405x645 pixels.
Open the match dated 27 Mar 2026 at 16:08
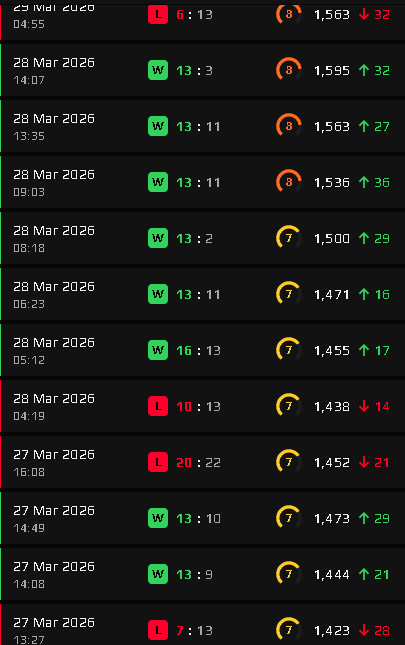coord(202,462)
